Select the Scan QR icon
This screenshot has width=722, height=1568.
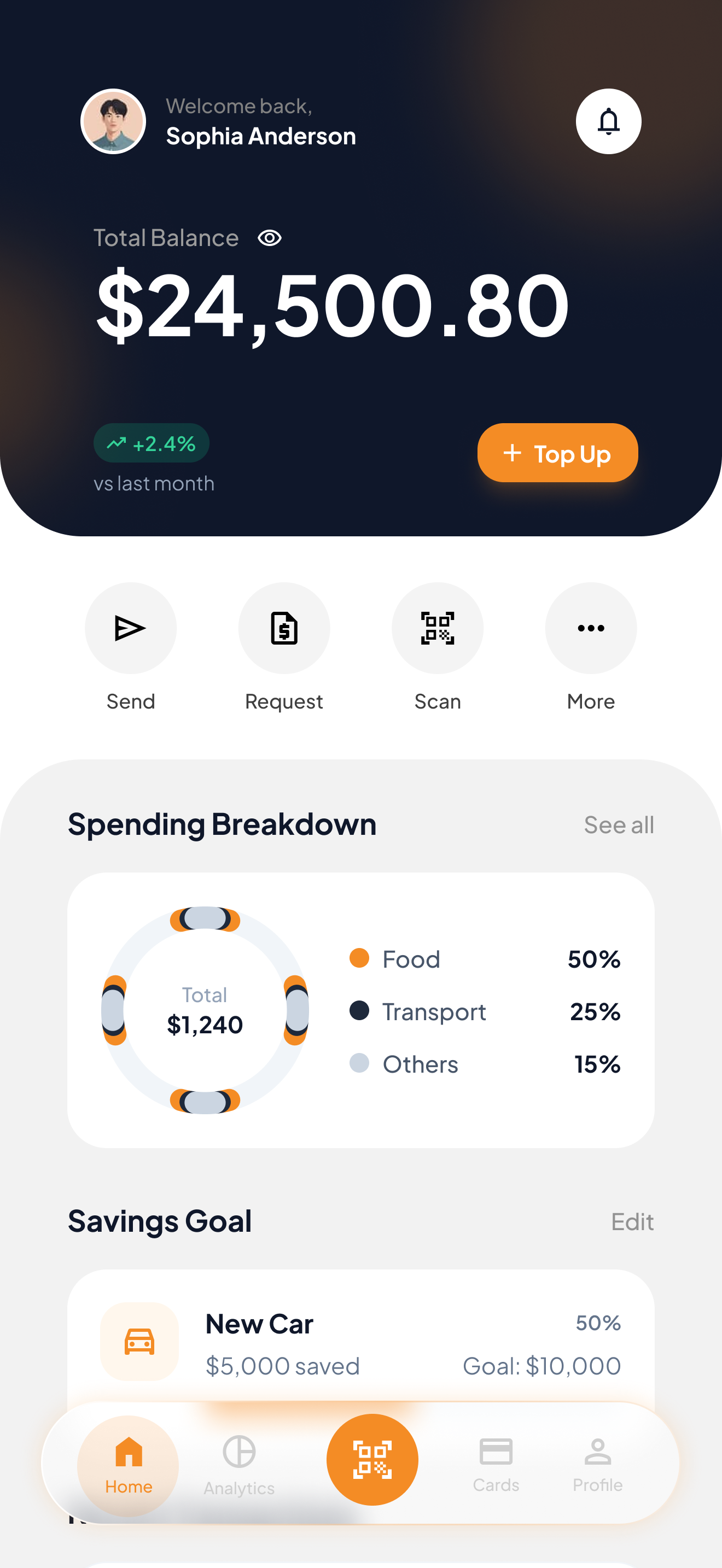coord(437,628)
